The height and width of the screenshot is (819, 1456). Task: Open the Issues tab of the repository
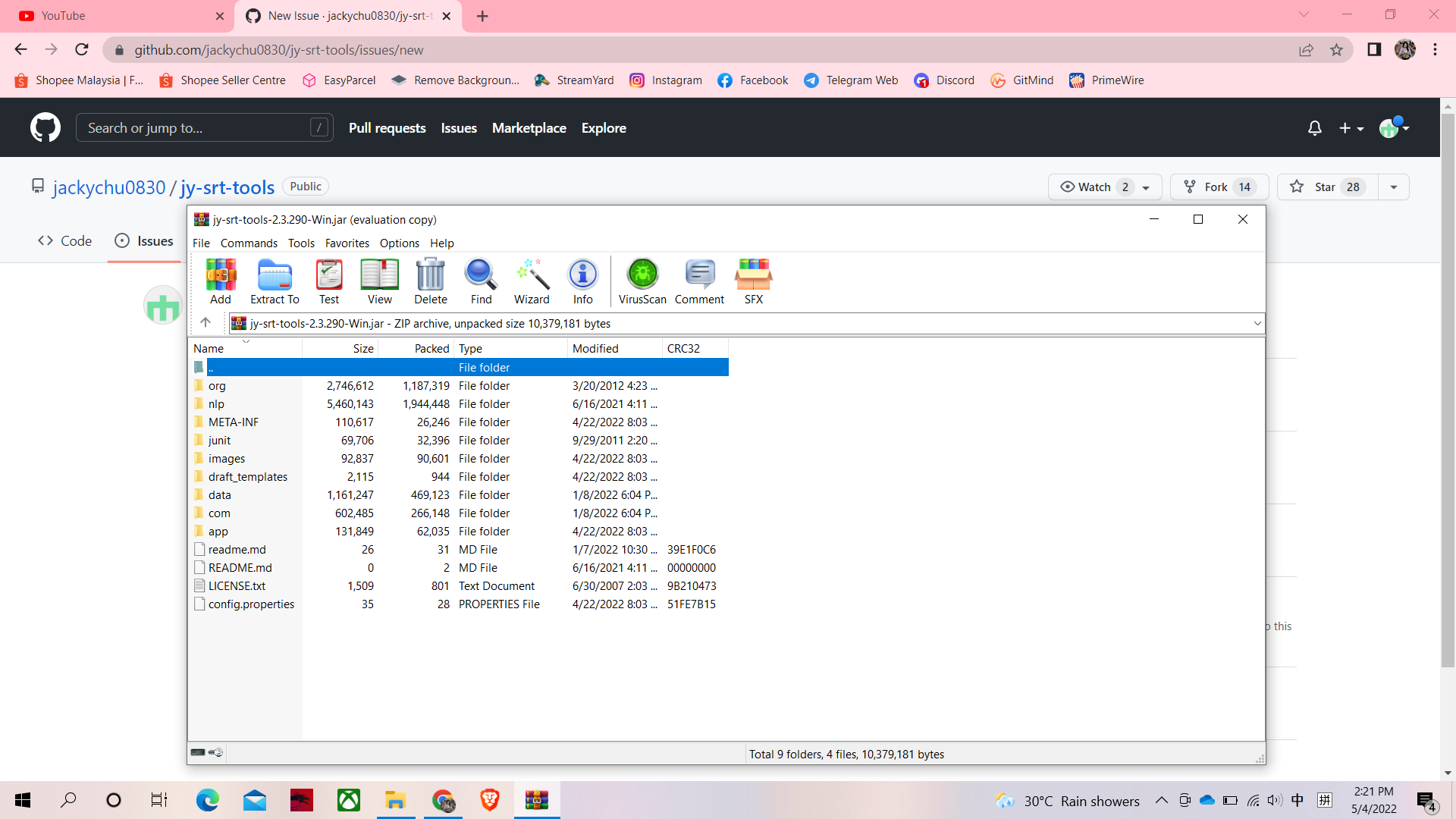pyautogui.click(x=144, y=241)
